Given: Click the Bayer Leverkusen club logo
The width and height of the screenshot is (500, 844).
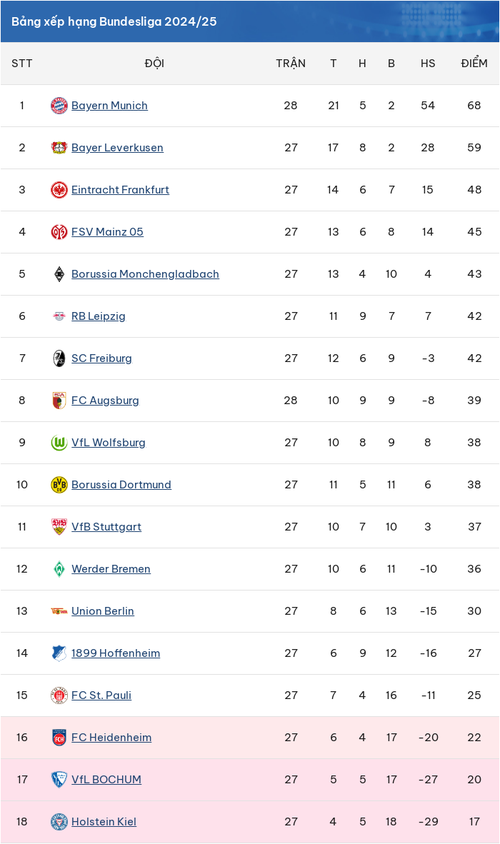Looking at the screenshot, I should (x=59, y=147).
